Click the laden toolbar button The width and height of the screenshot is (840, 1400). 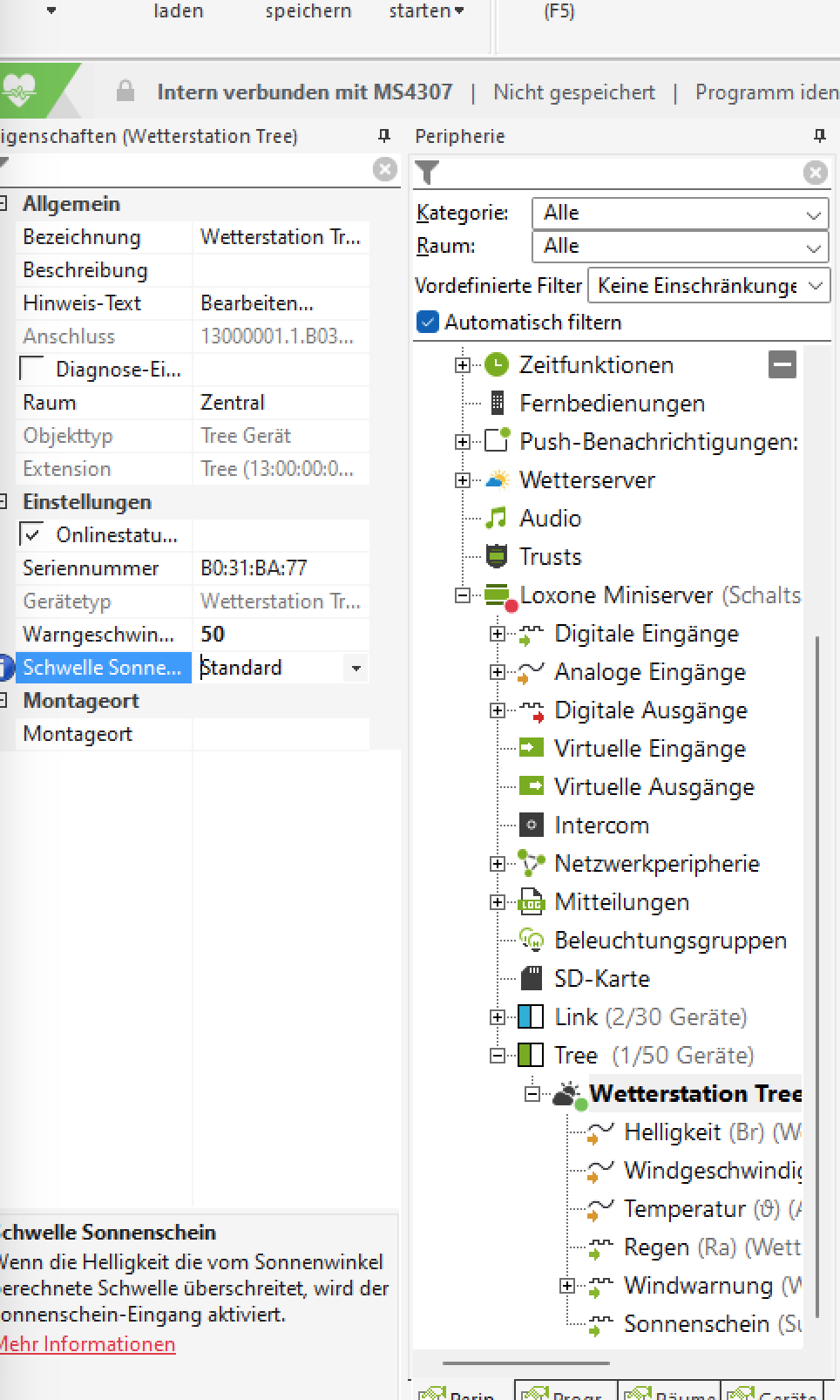pos(179,11)
